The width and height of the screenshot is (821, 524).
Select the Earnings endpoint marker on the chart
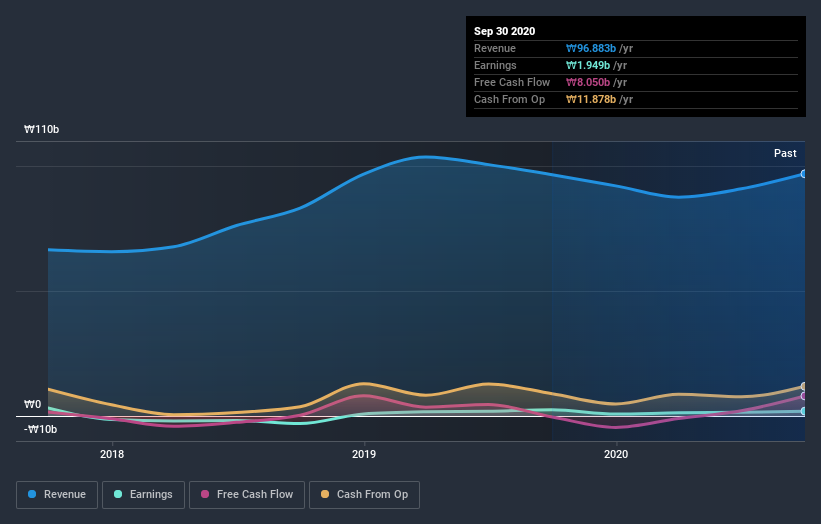pos(804,411)
